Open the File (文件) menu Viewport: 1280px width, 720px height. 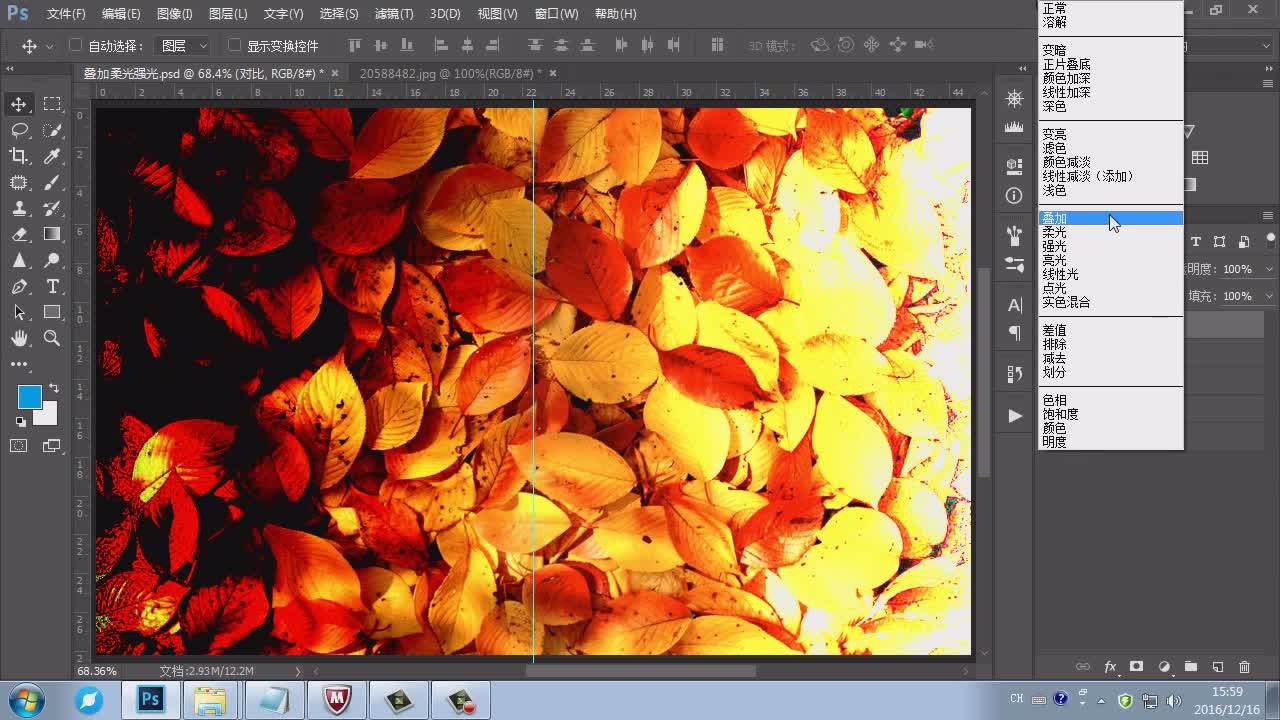(x=66, y=14)
